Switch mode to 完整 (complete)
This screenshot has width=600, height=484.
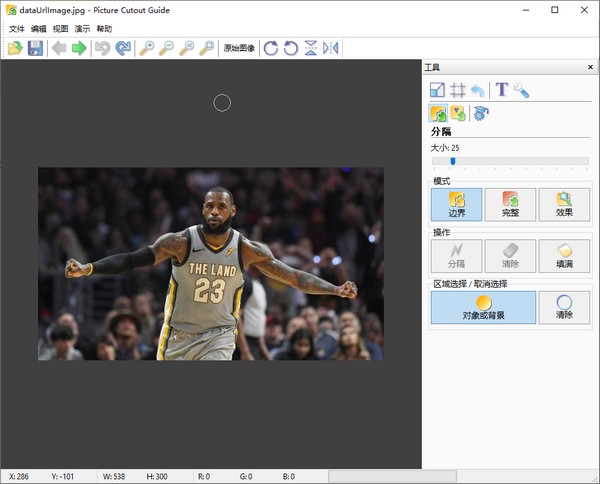pos(510,204)
